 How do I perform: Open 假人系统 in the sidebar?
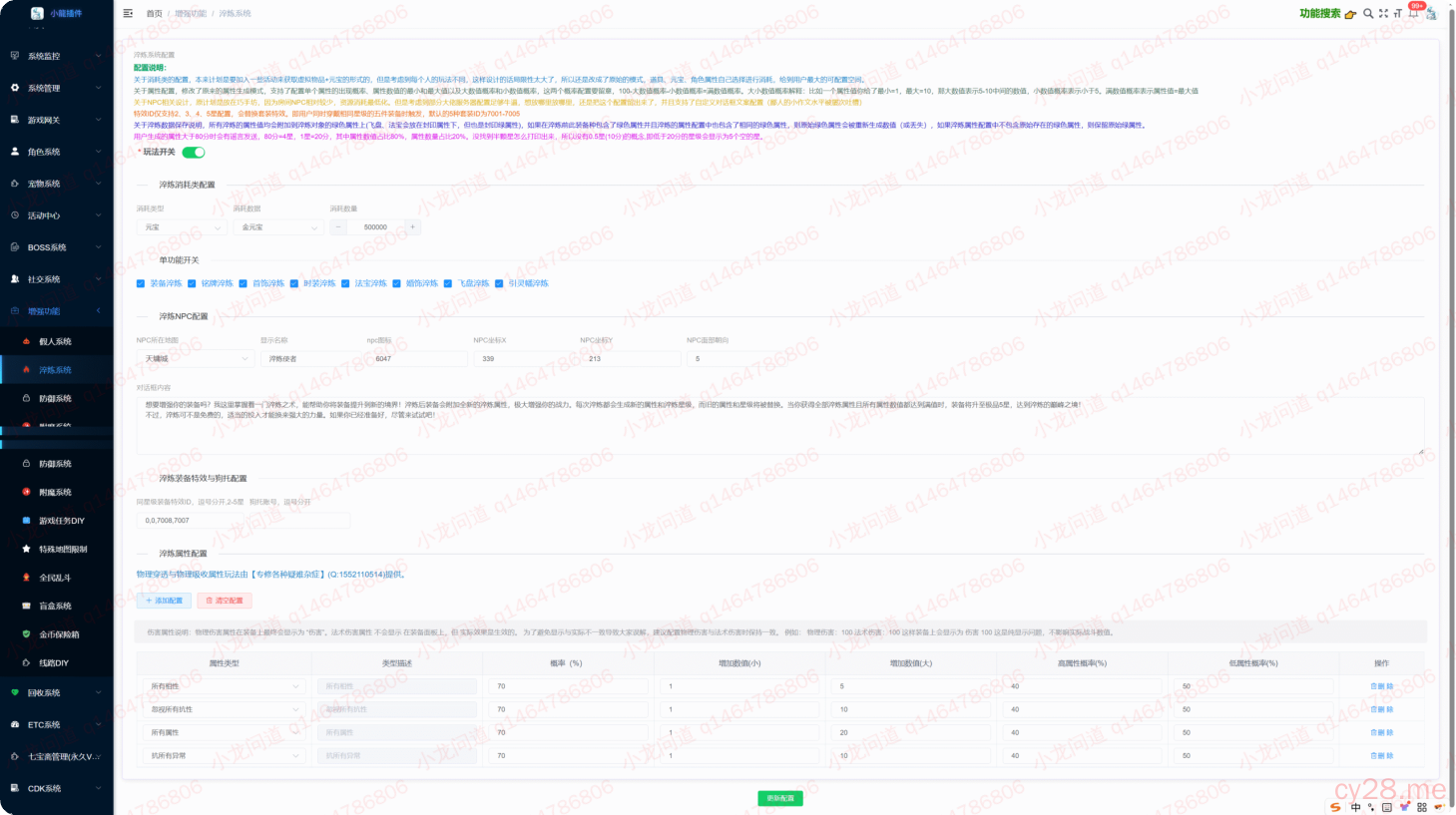coord(55,341)
